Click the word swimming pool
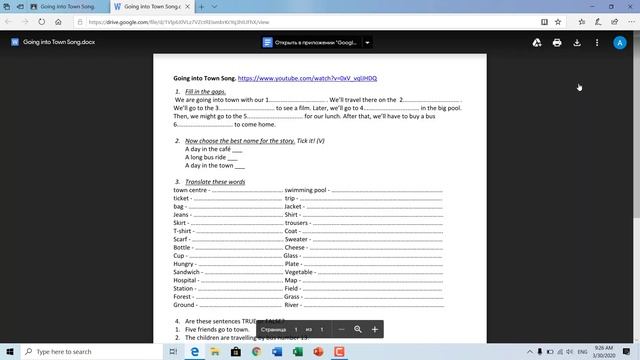 305,190
